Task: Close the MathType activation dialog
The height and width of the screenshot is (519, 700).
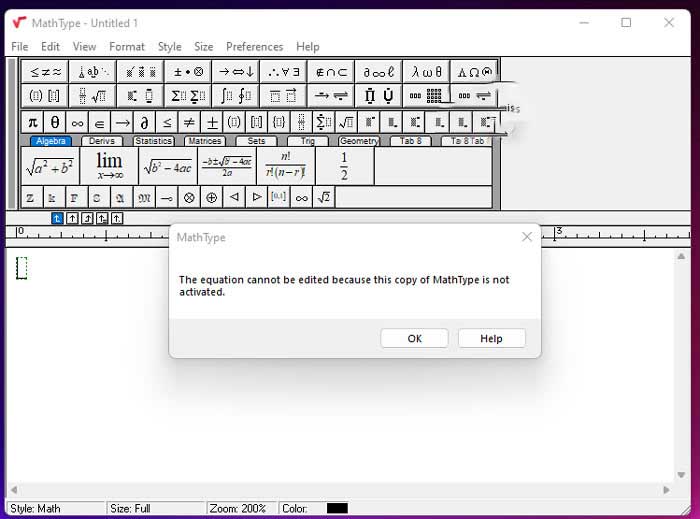Action: pyautogui.click(x=527, y=237)
